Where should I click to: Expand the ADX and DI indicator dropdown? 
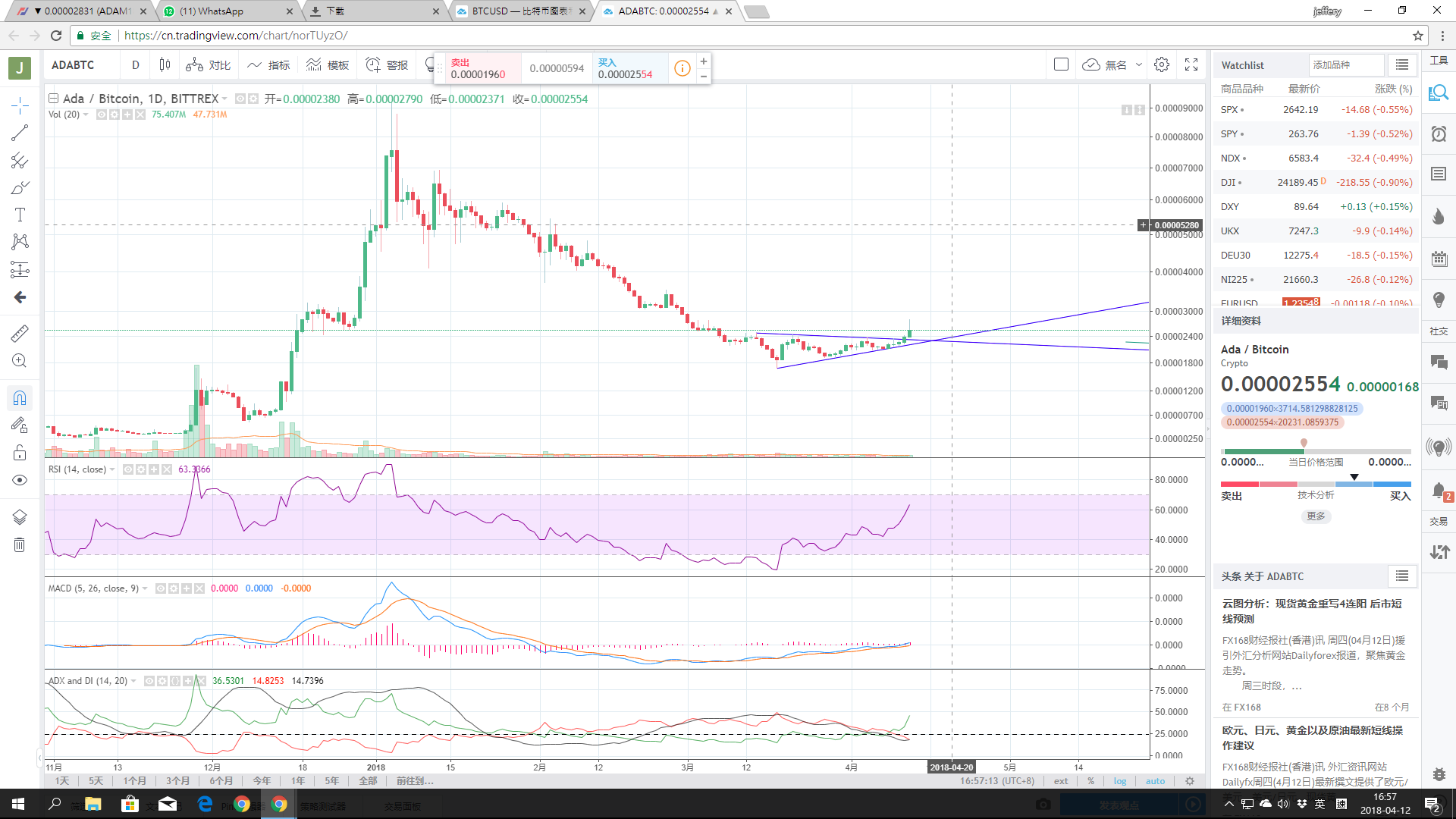[x=133, y=681]
